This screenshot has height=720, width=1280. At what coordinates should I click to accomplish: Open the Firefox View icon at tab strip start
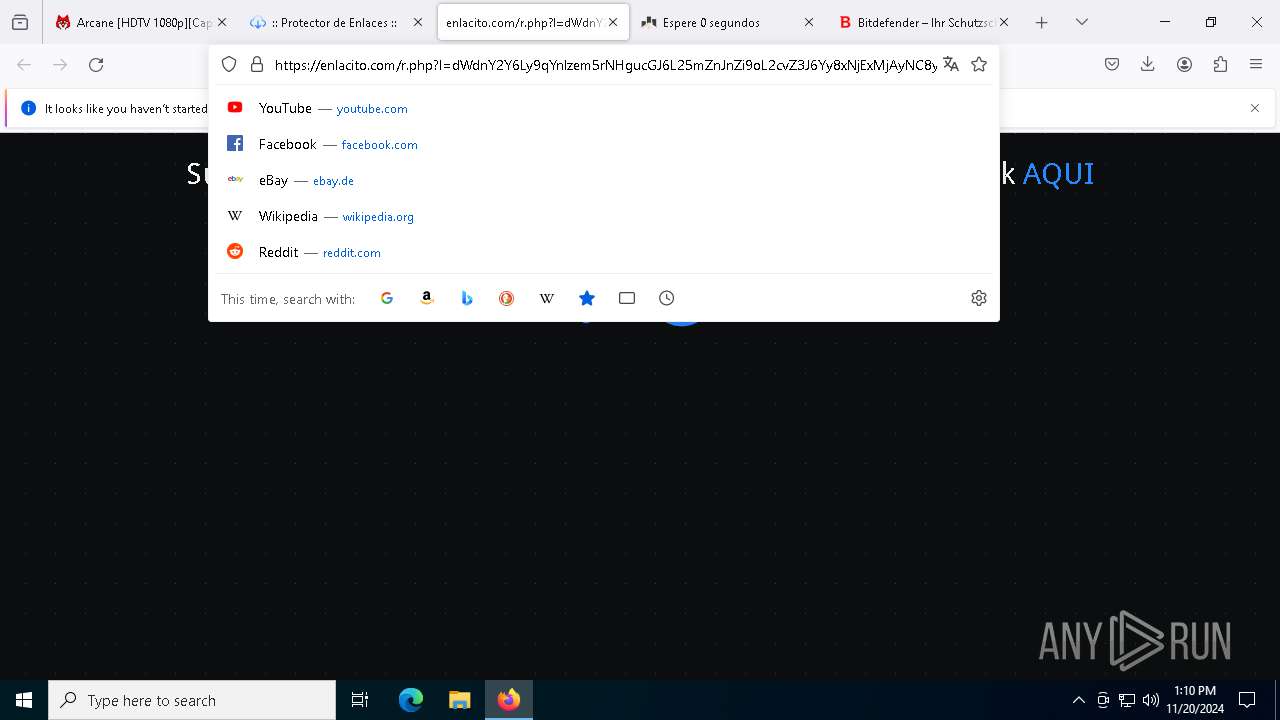[20, 22]
